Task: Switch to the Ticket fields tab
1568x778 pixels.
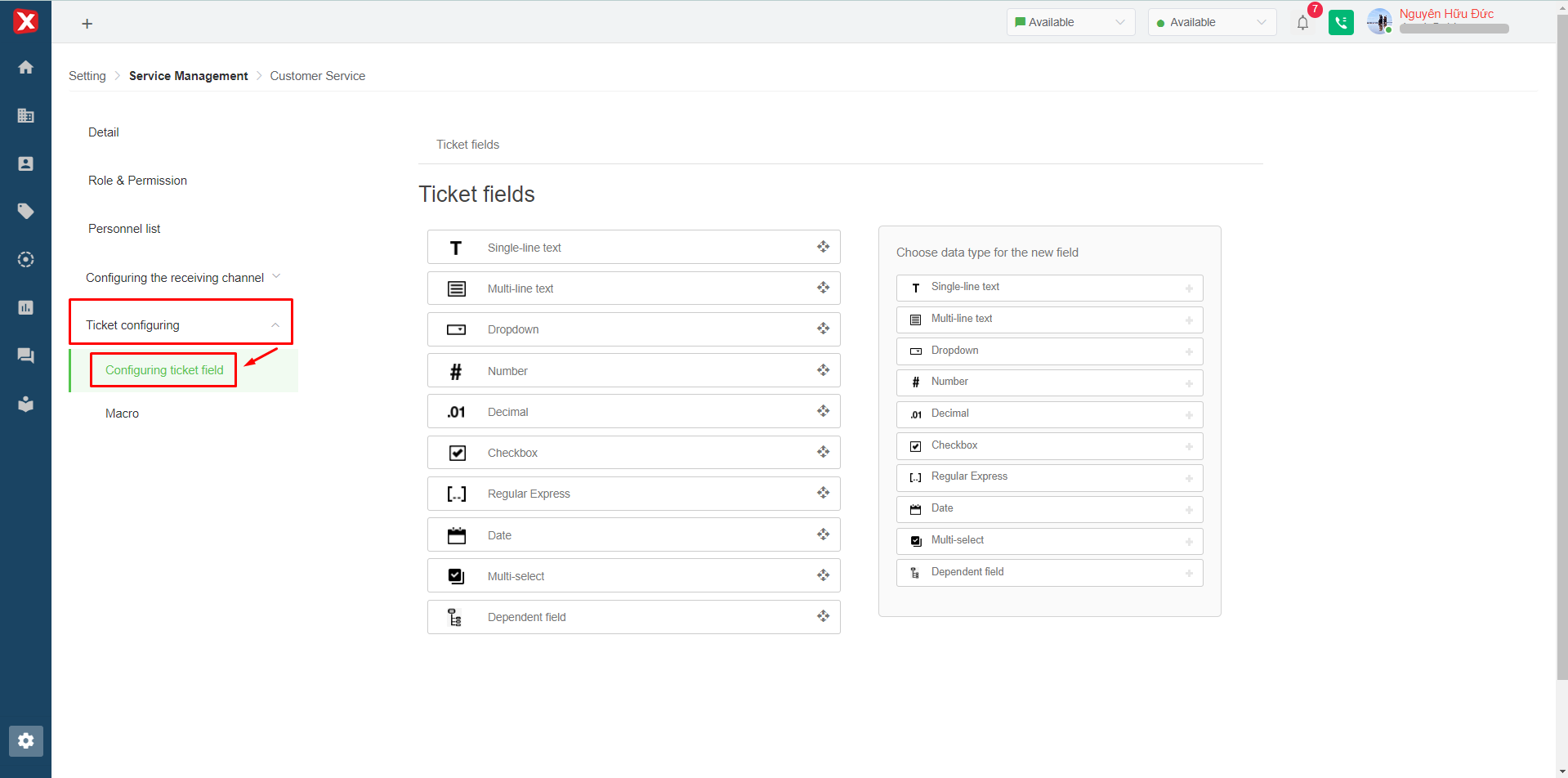Action: (467, 145)
